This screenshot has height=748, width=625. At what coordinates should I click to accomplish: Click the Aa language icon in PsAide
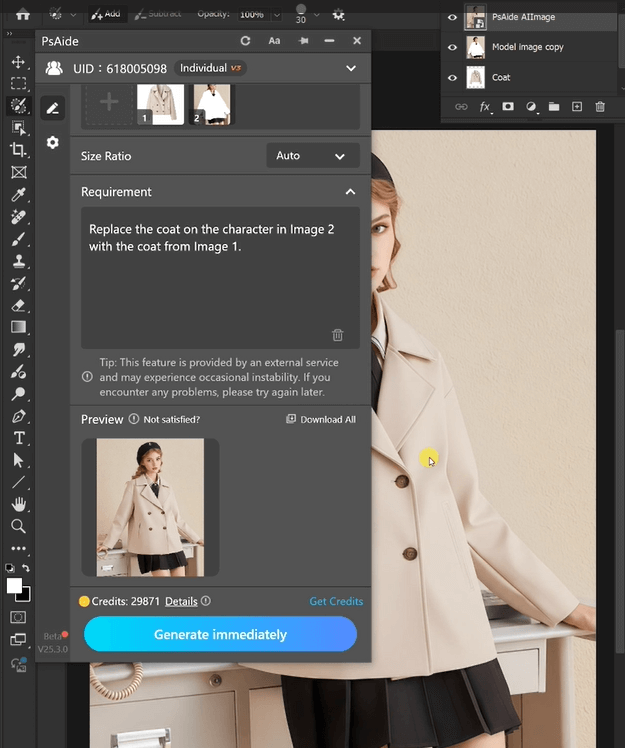tap(274, 41)
